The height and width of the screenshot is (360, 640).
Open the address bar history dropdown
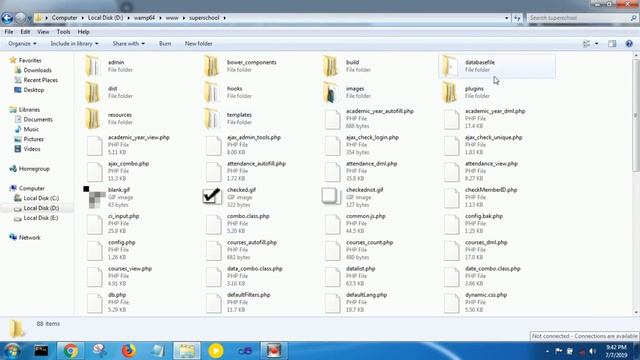click(x=507, y=18)
